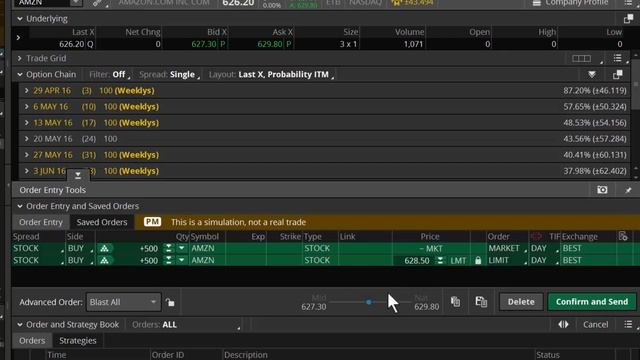
Task: Click the funnel icon in Option Chain header
Action: point(591,74)
